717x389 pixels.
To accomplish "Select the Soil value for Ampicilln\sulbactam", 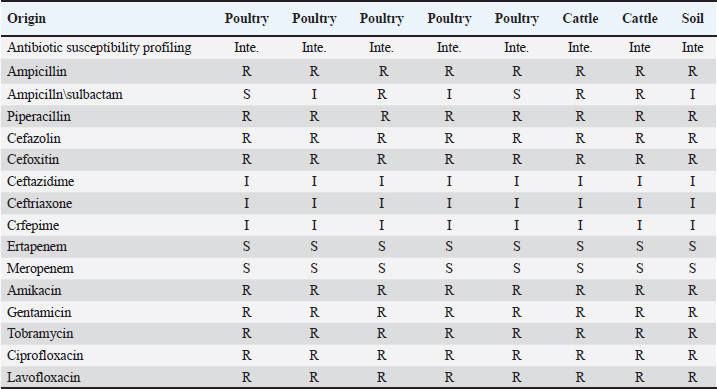I will click(x=692, y=94).
